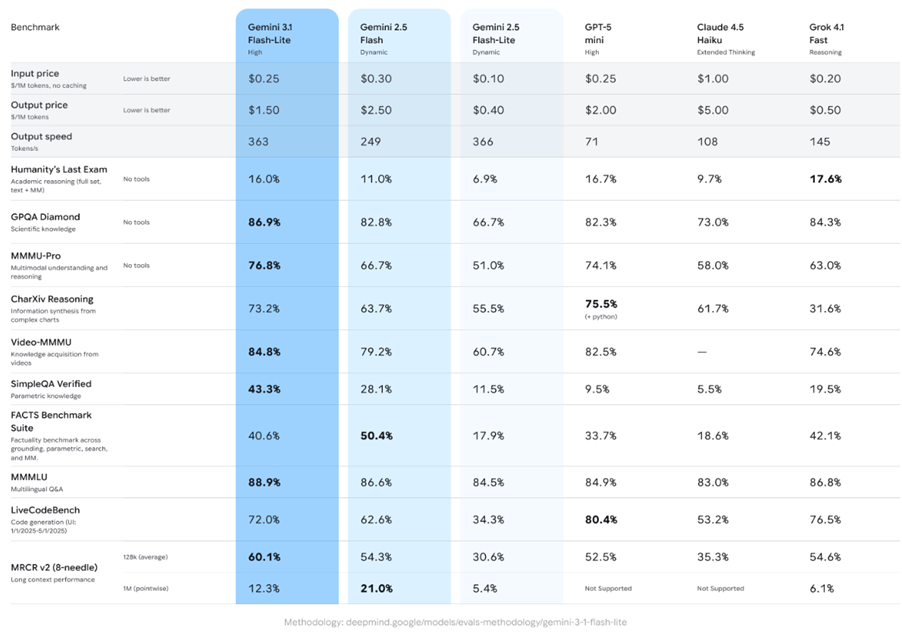The image size is (902, 642).
Task: Click the 86.9% GPQA Diamond score
Action: pos(265,222)
